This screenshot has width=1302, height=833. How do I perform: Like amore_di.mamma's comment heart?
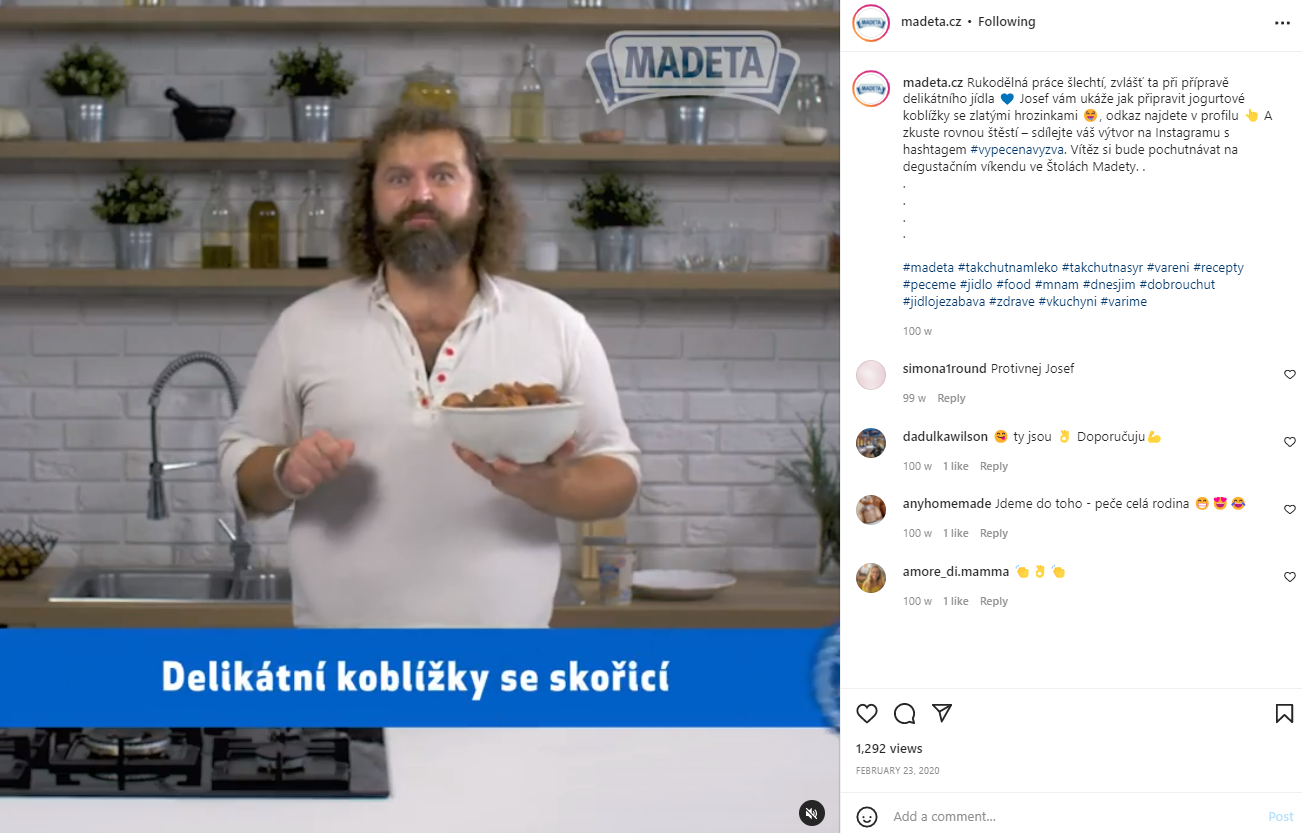[x=1289, y=577]
